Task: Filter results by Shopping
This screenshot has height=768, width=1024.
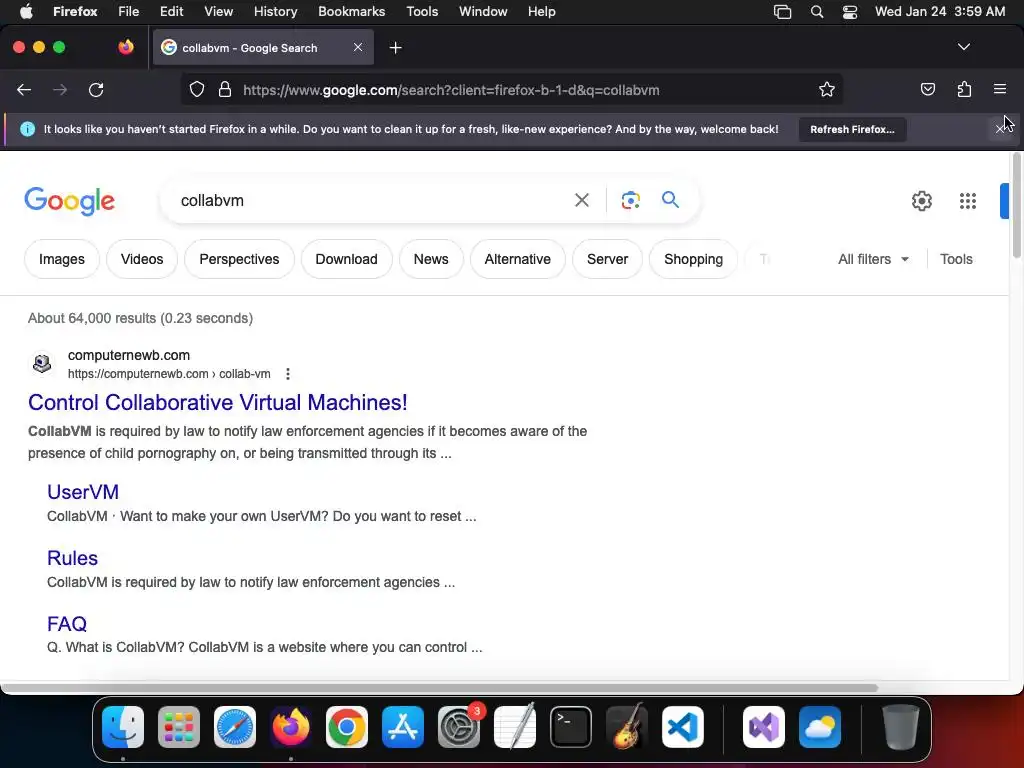Action: [693, 259]
